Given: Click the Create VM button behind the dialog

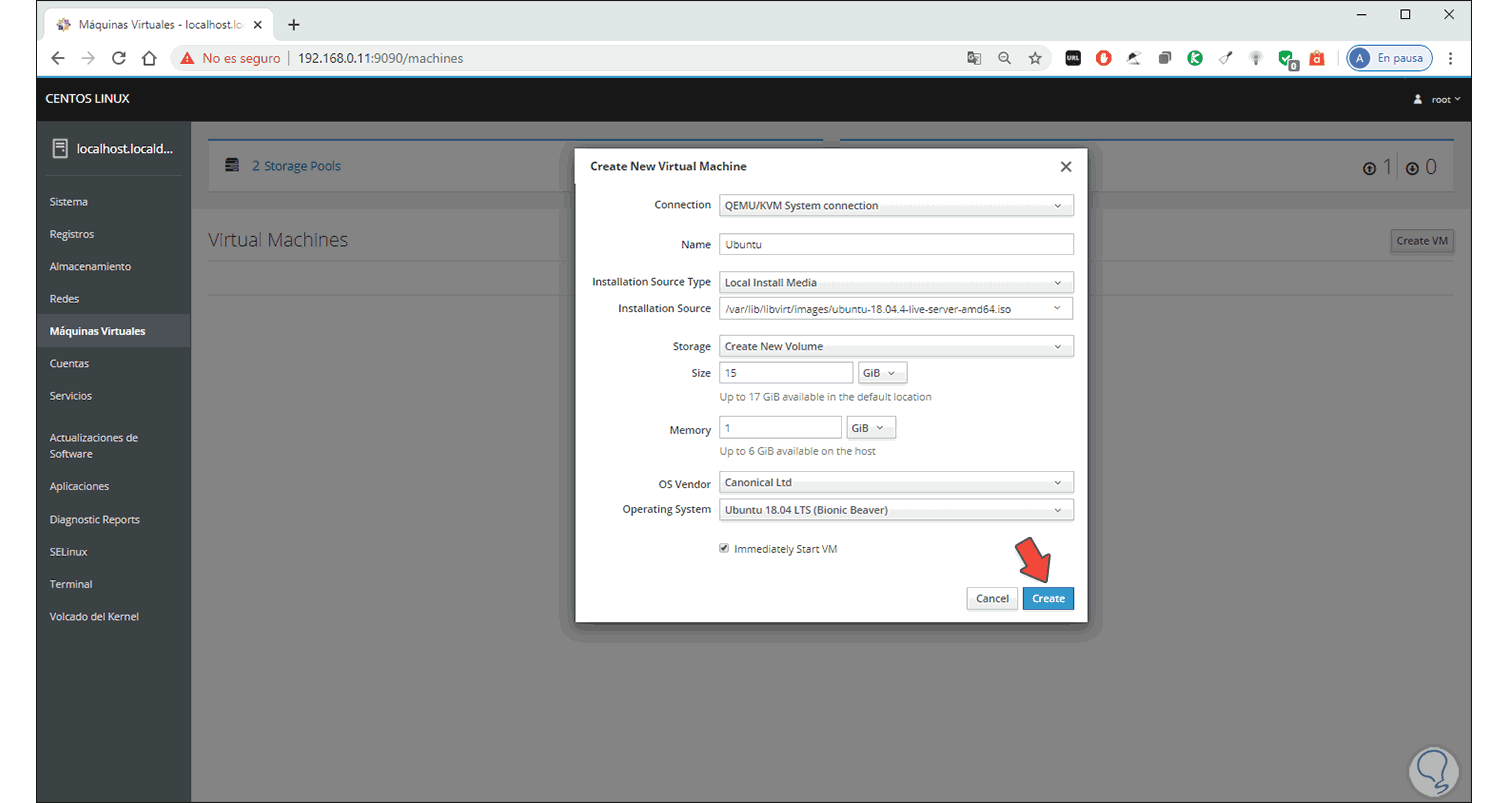Looking at the screenshot, I should click(x=1422, y=241).
